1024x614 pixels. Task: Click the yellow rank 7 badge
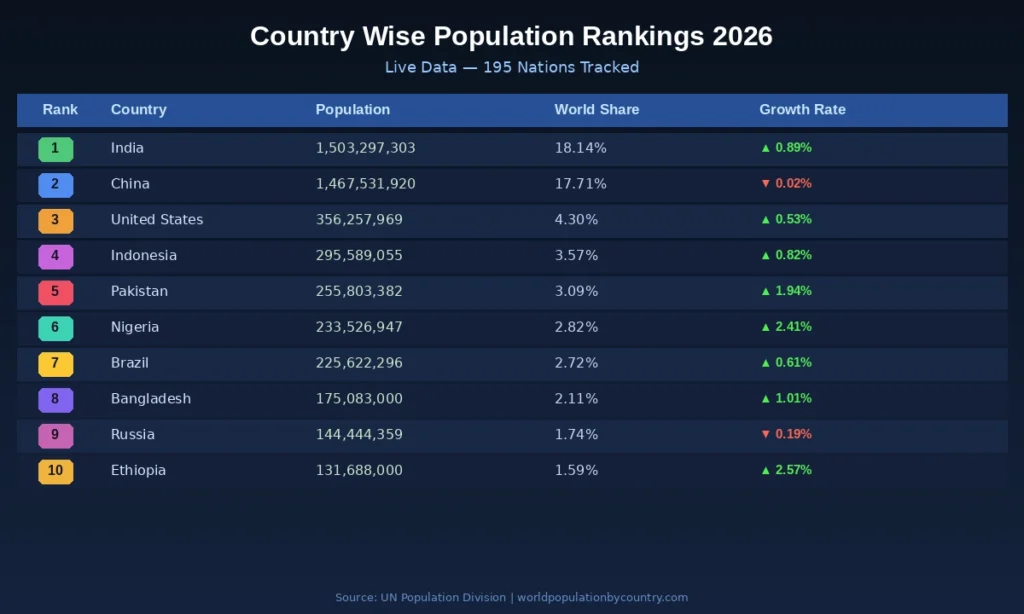point(55,364)
